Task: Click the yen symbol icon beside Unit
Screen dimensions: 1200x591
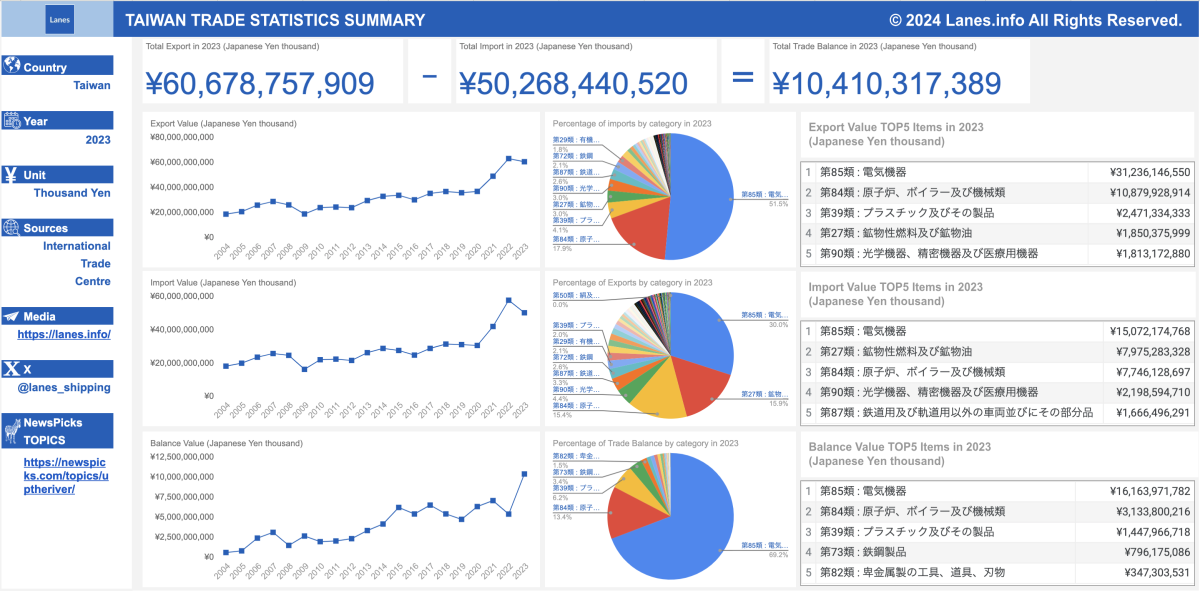Action: click(11, 174)
